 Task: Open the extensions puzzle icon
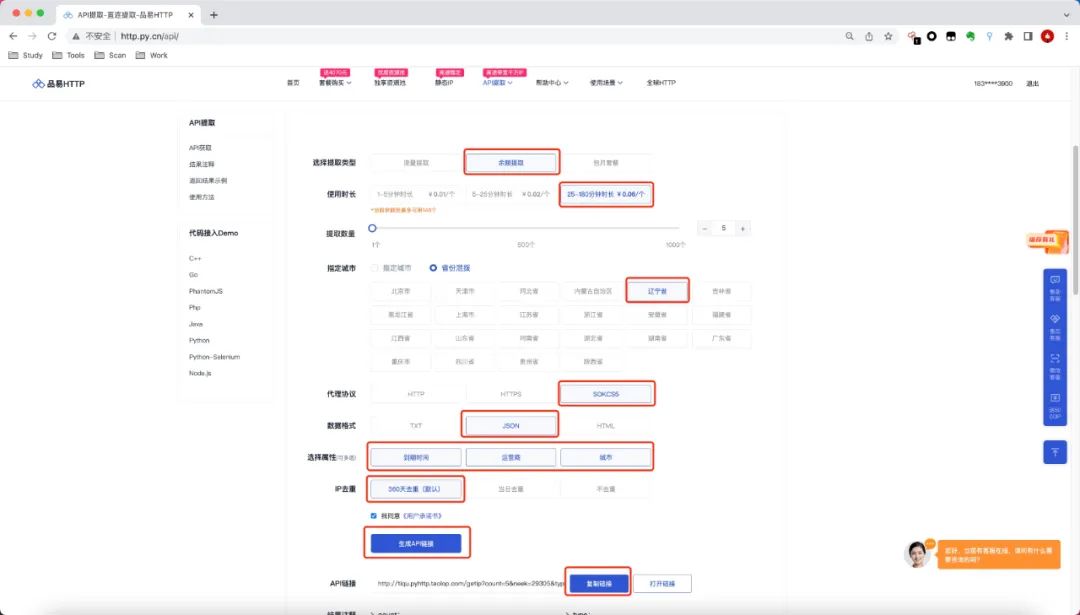point(1008,36)
